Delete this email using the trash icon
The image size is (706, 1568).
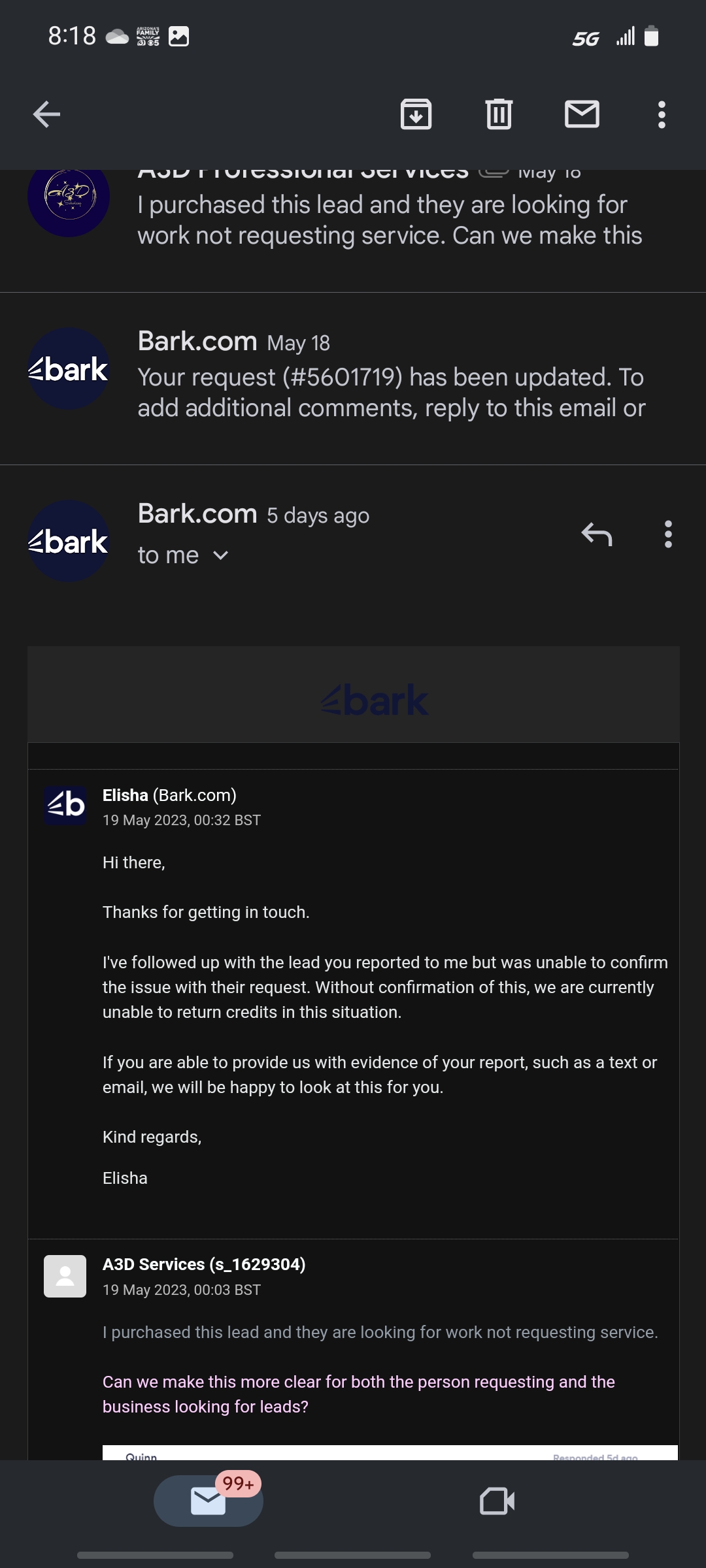499,114
